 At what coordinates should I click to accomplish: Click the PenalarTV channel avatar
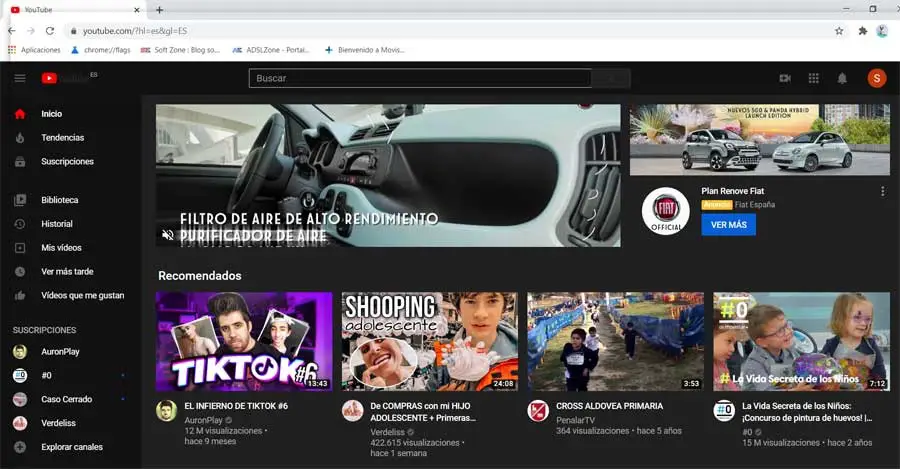point(538,410)
